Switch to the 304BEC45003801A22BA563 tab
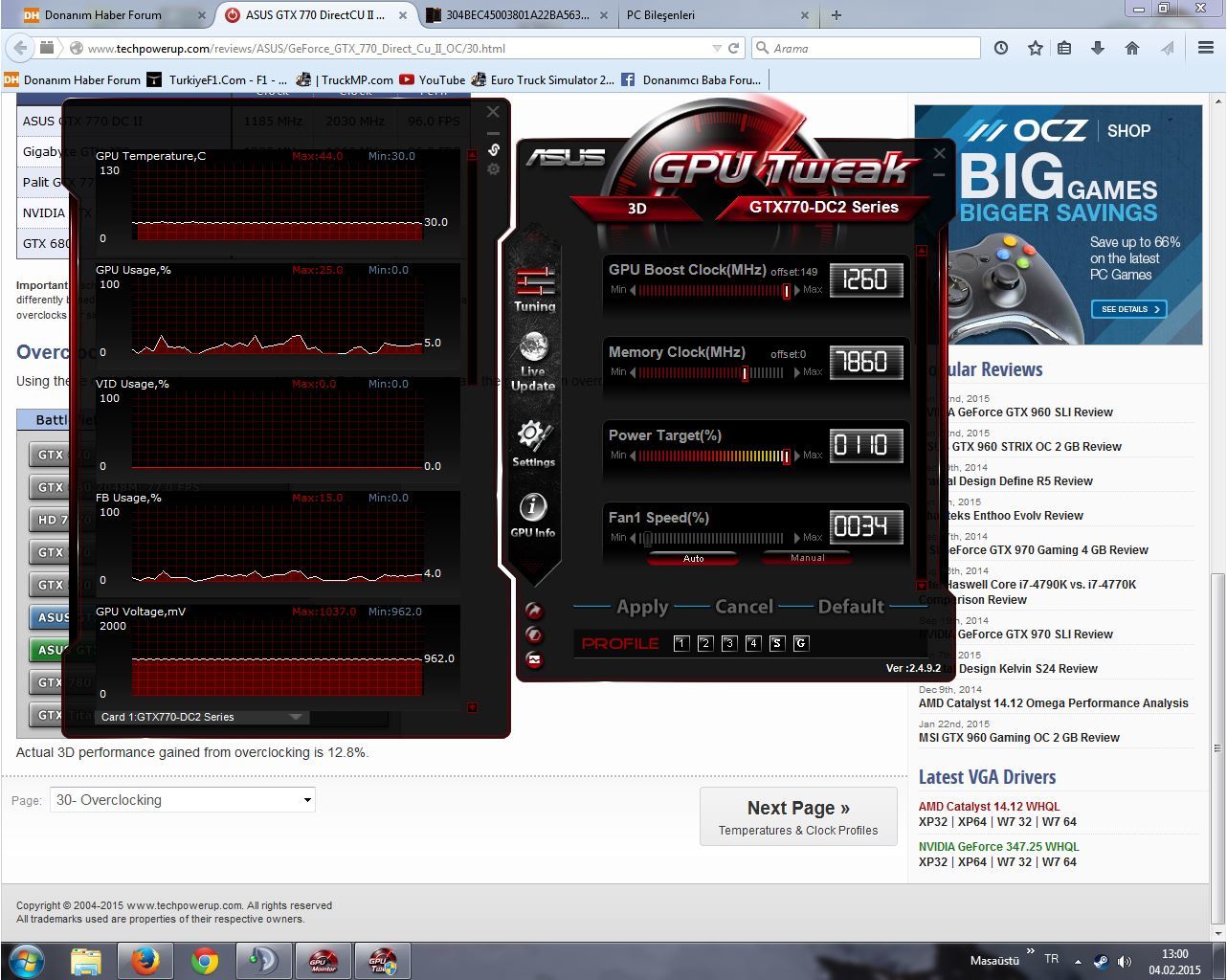The image size is (1227, 980). (x=518, y=15)
